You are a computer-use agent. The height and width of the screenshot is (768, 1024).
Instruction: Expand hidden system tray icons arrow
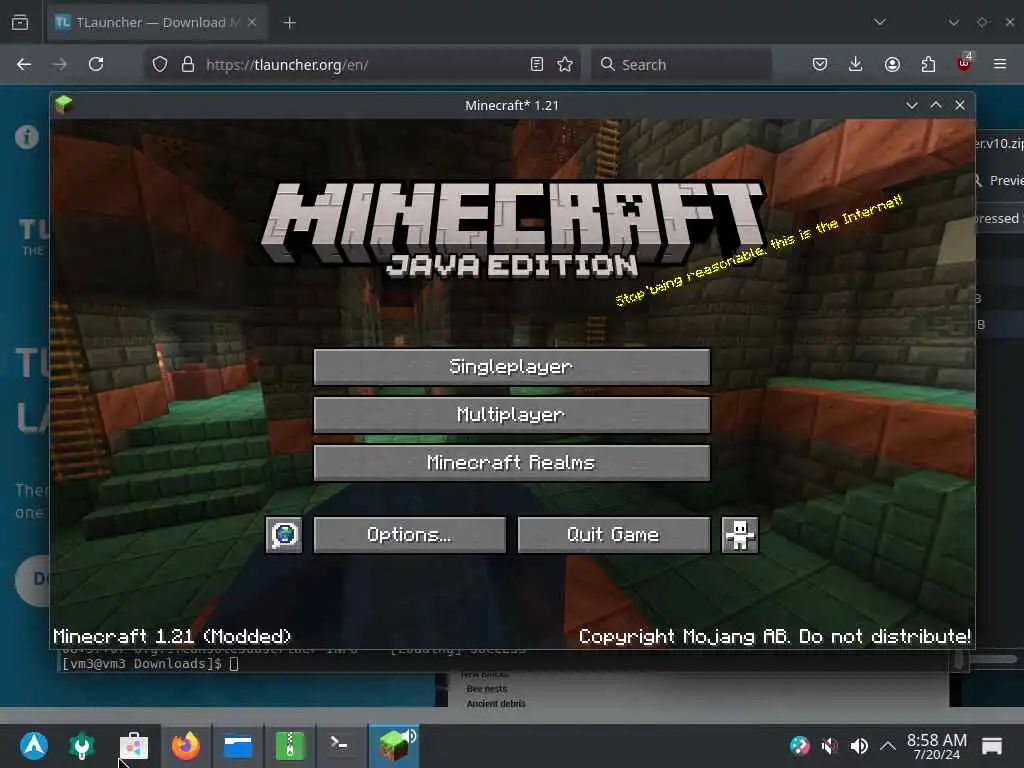pyautogui.click(x=888, y=745)
